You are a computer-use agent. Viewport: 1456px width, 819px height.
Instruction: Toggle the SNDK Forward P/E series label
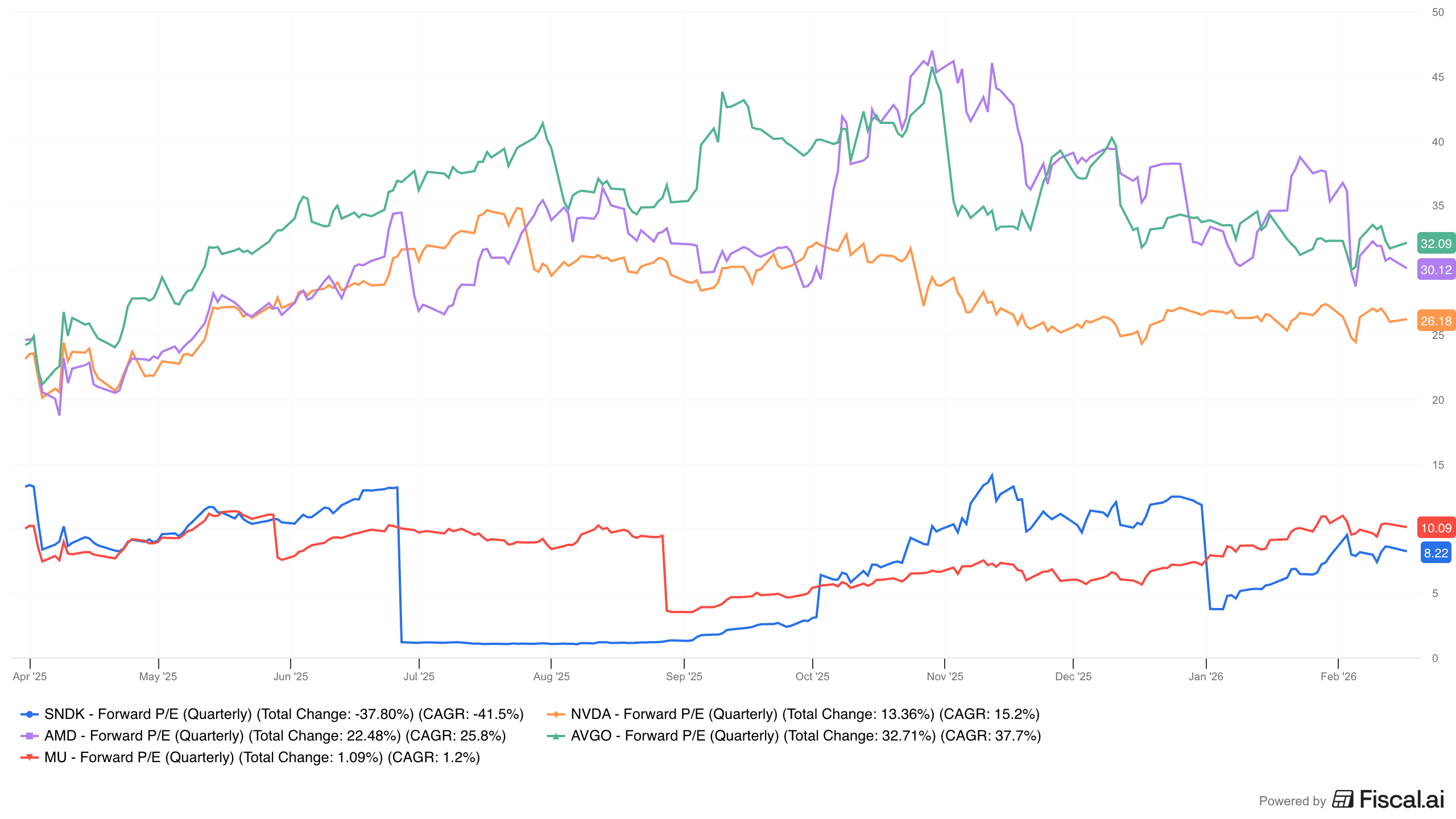click(x=284, y=714)
